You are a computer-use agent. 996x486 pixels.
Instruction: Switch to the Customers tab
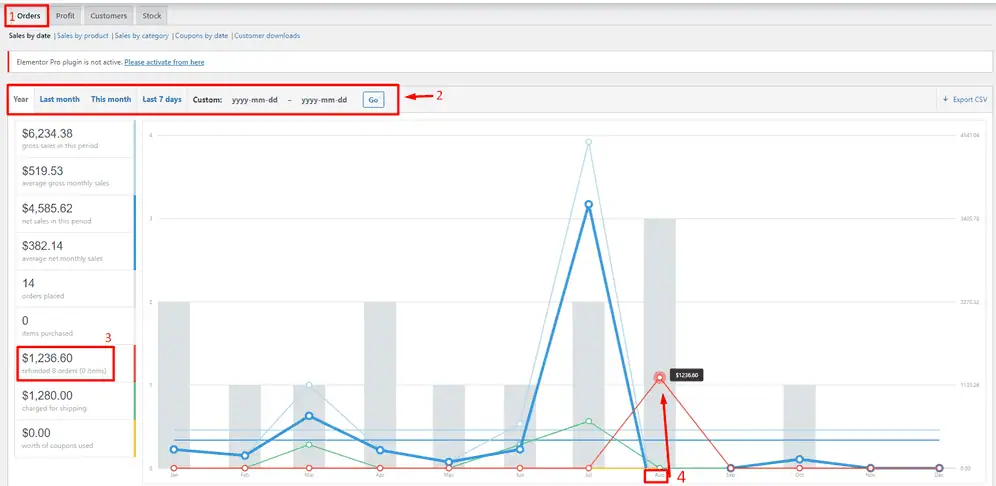[x=109, y=16]
